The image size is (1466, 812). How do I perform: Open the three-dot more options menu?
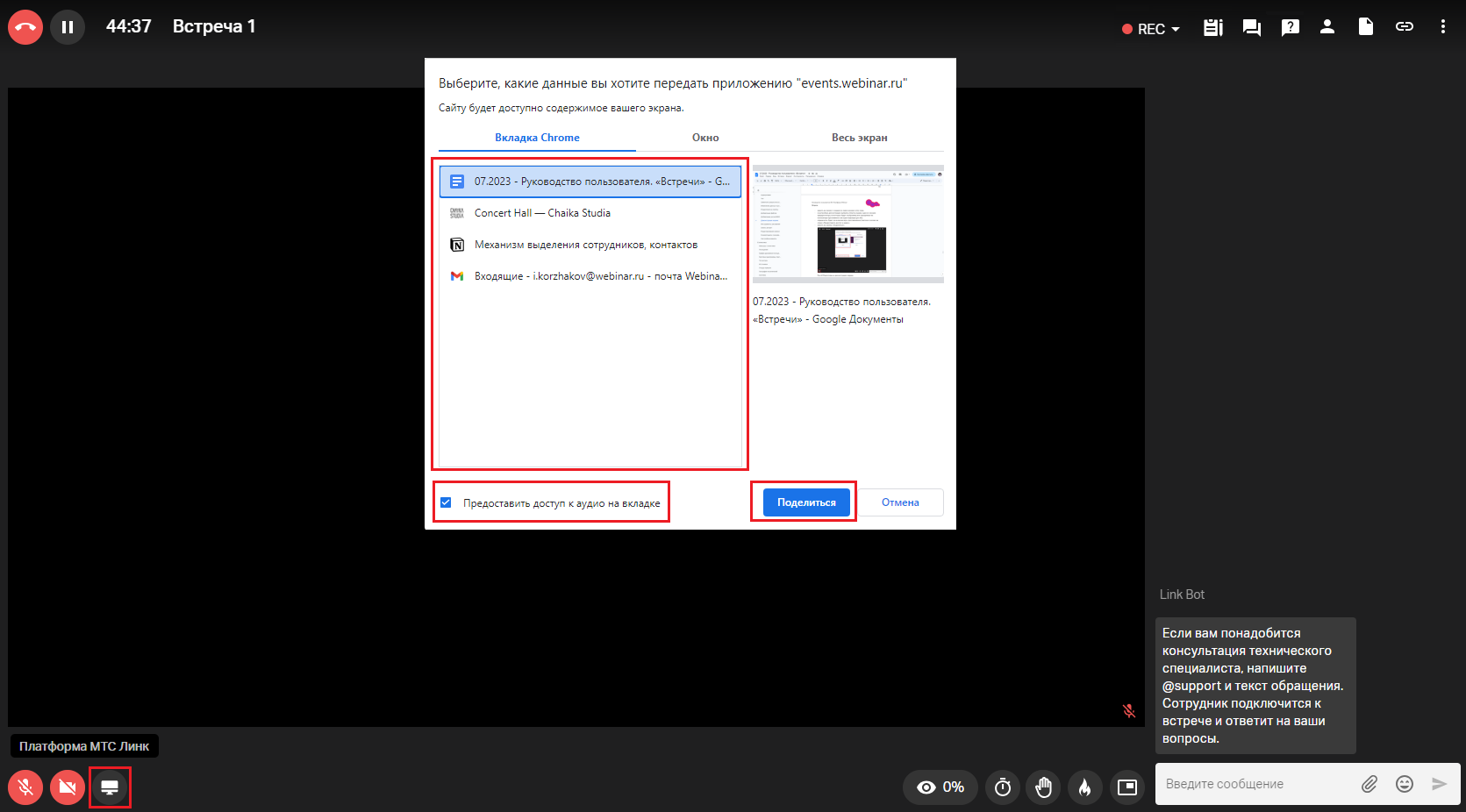click(x=1443, y=27)
